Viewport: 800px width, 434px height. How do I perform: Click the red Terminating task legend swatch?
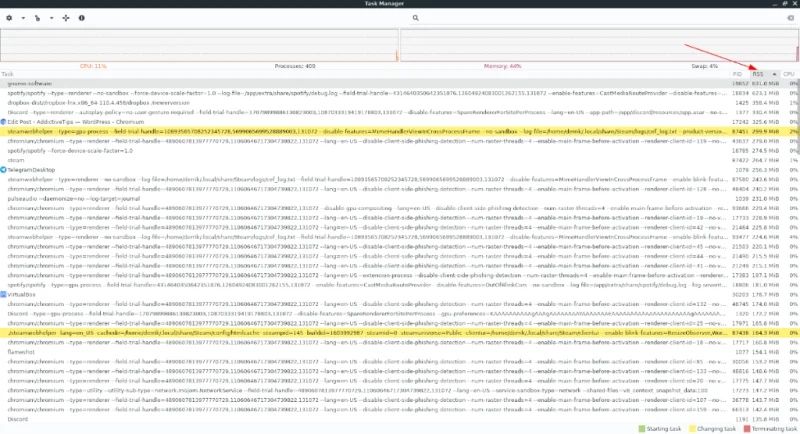click(747, 429)
